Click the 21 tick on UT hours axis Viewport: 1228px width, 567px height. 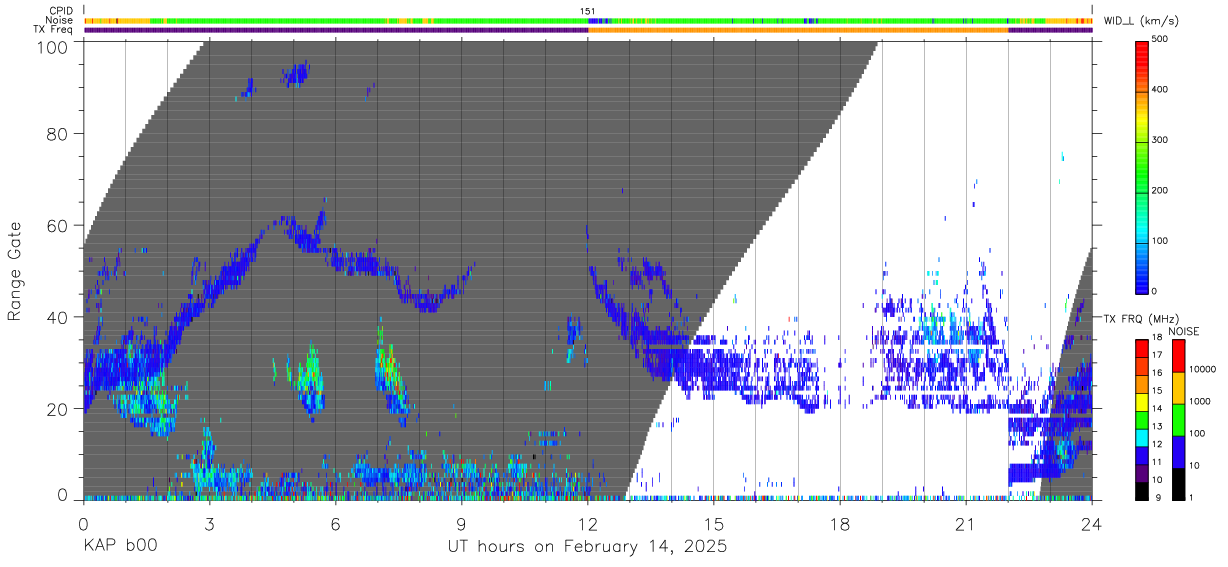pos(966,525)
